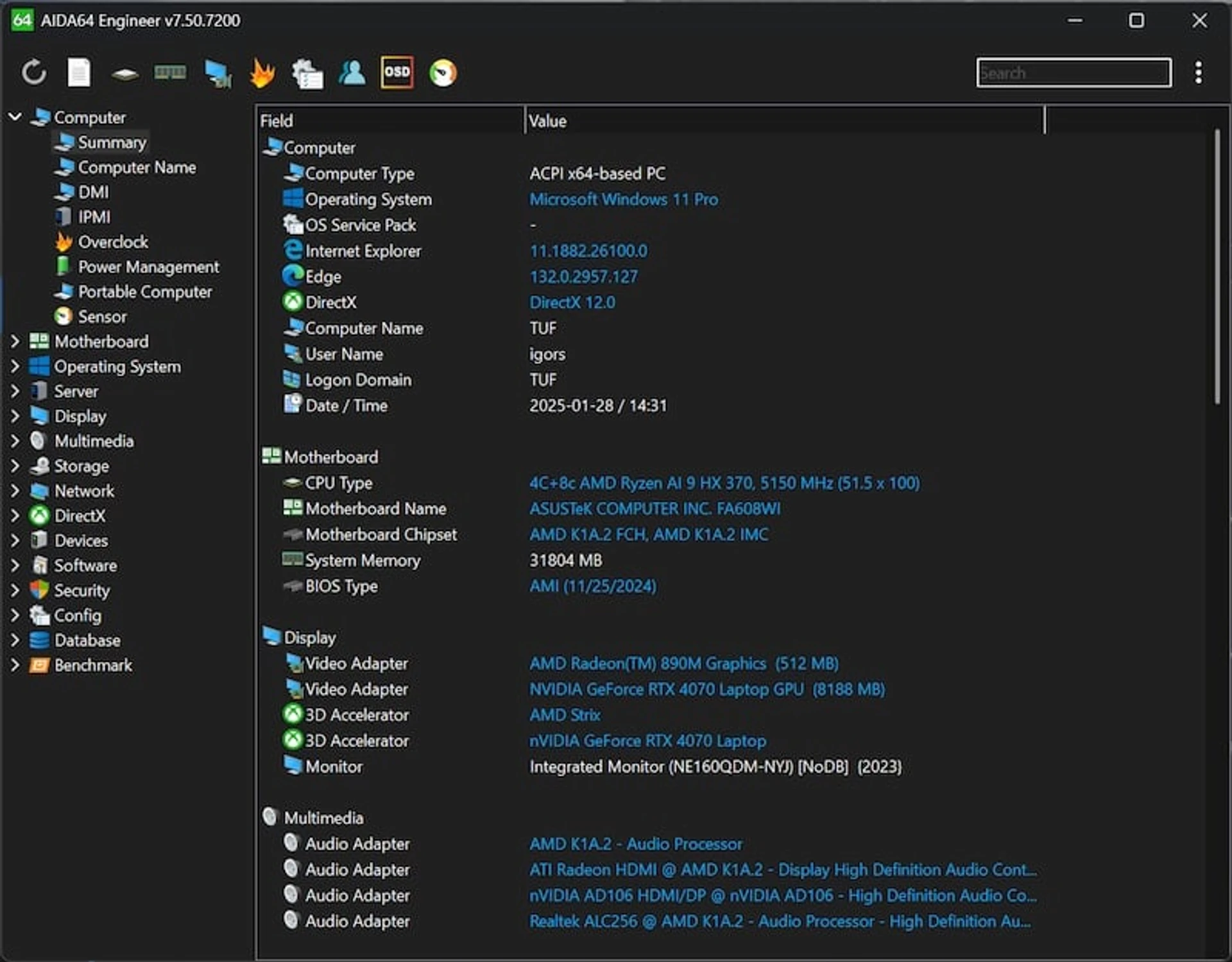Open the memory benchmark RAM icon

[170, 72]
